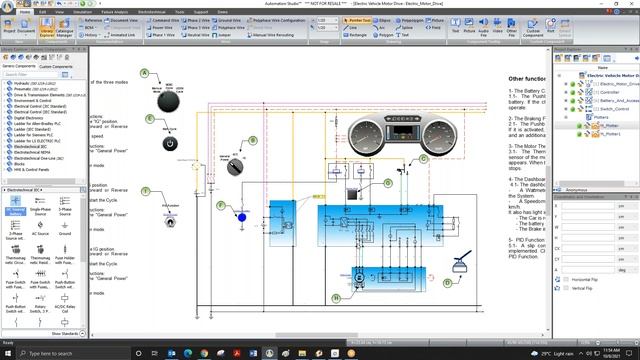Toggle the Horizontal Flip checkbox
Viewport: 640px width, 360px height.
coord(566,279)
